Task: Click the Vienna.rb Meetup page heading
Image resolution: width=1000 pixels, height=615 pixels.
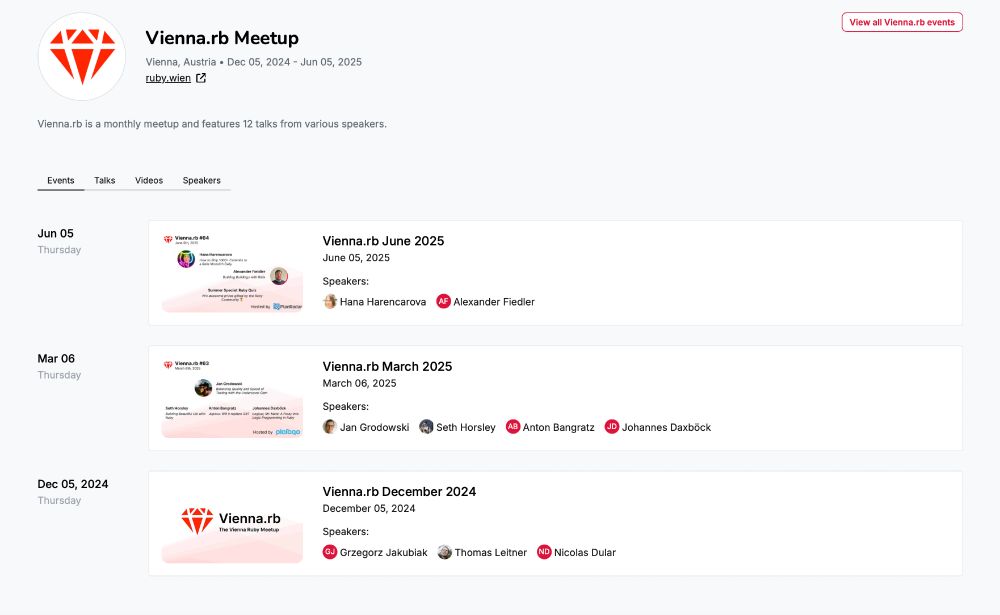Action: pos(222,38)
